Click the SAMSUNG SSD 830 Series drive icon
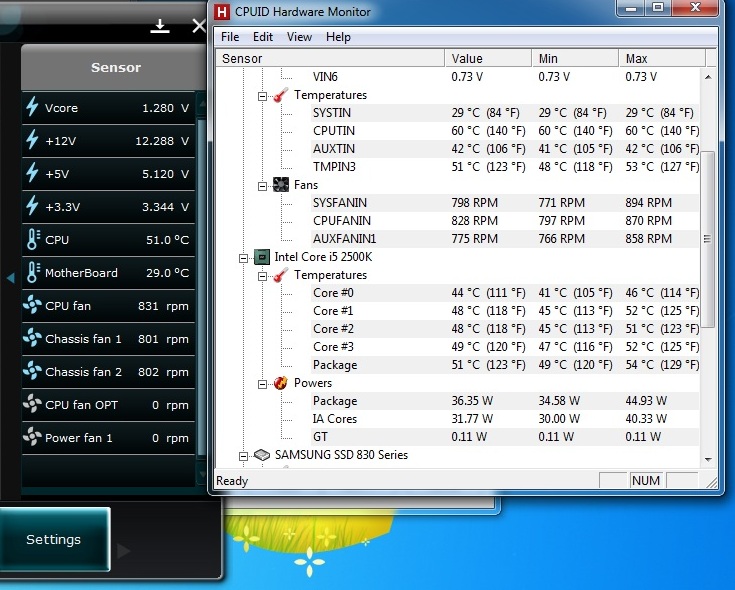735x590 pixels. (262, 455)
